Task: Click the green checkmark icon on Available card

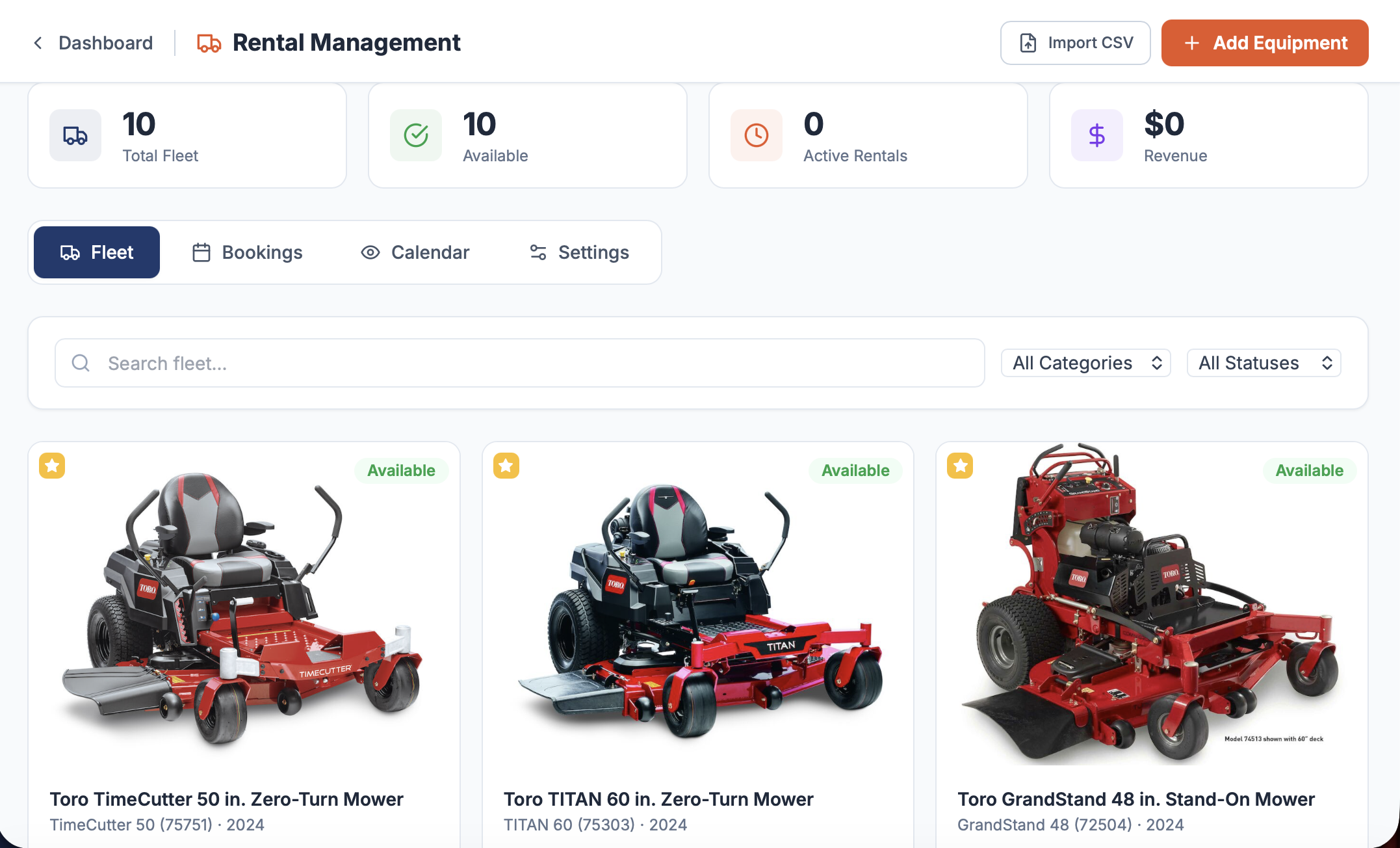Action: [x=416, y=135]
